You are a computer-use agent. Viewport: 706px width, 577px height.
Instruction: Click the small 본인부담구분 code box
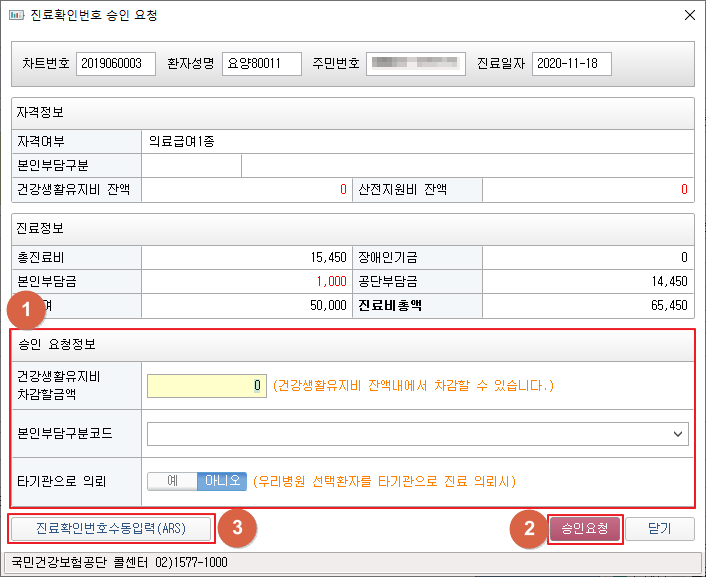tap(191, 165)
